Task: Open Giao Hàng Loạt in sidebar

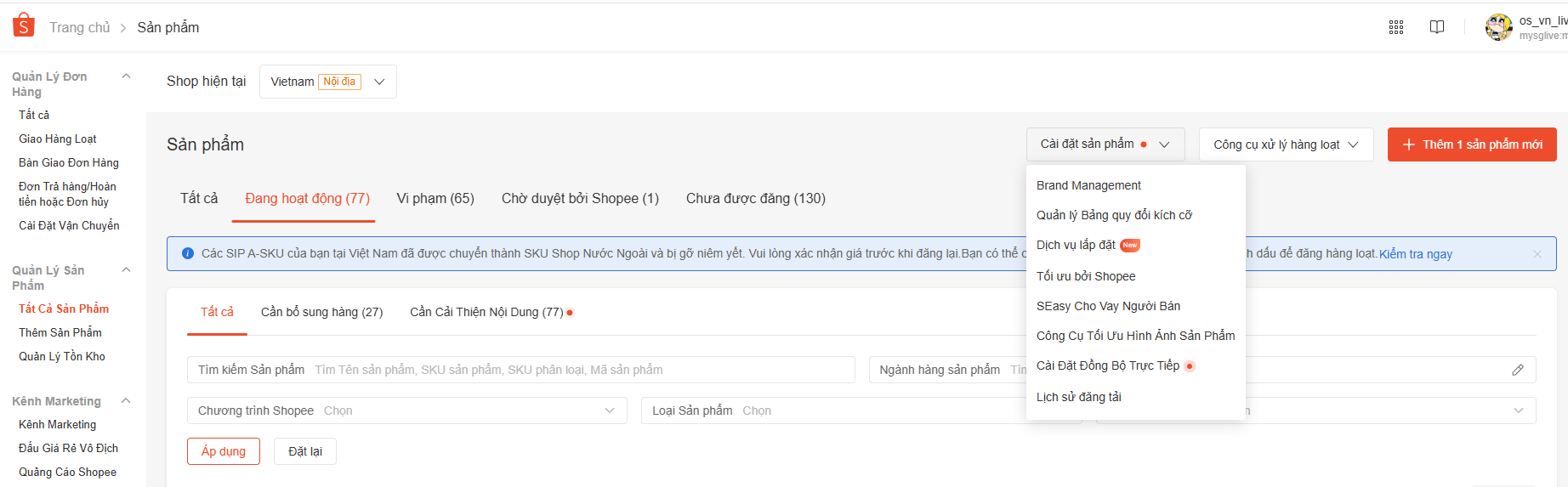Action: tap(58, 139)
